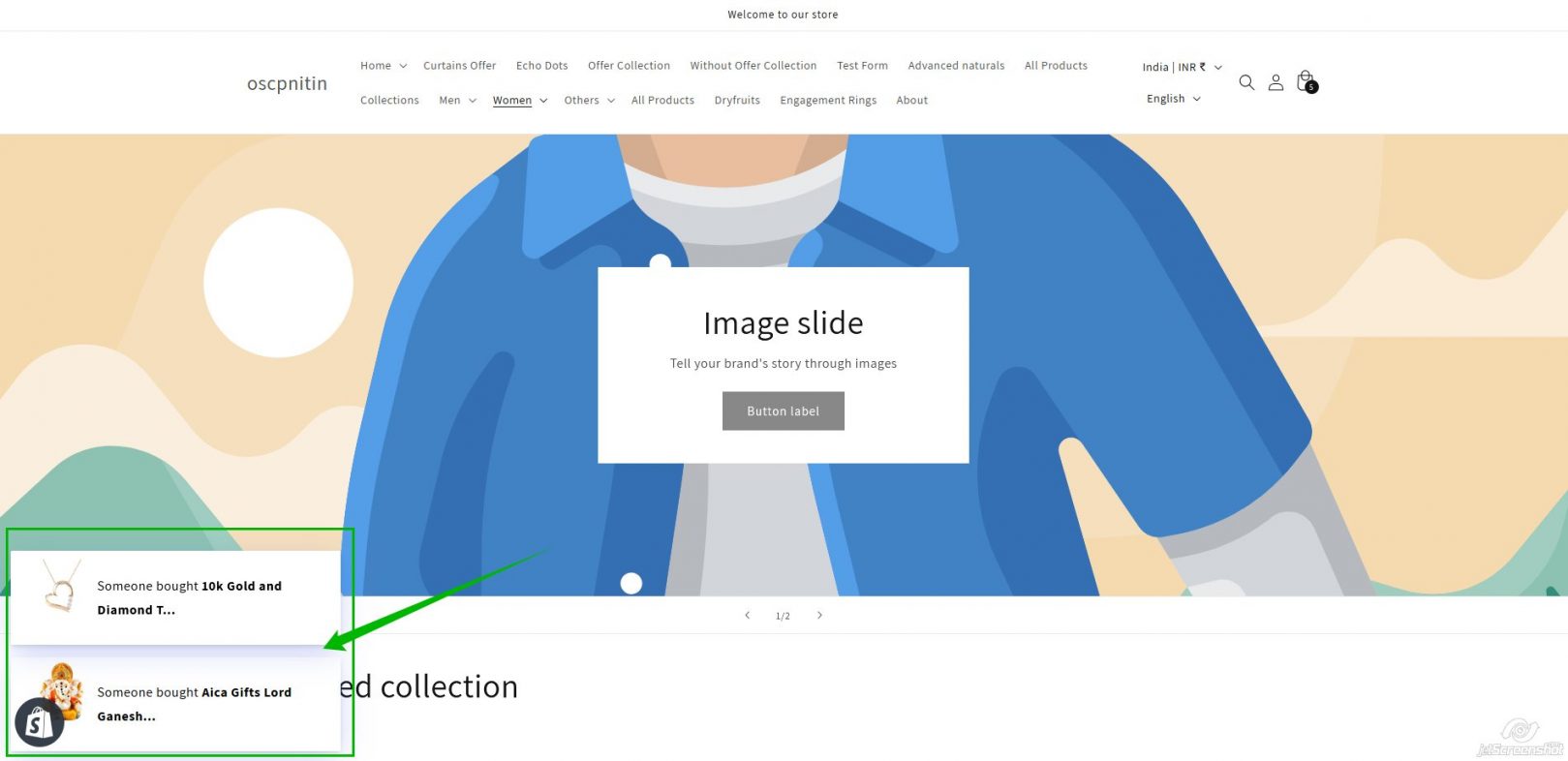Click the account login person icon

pyautogui.click(x=1276, y=82)
